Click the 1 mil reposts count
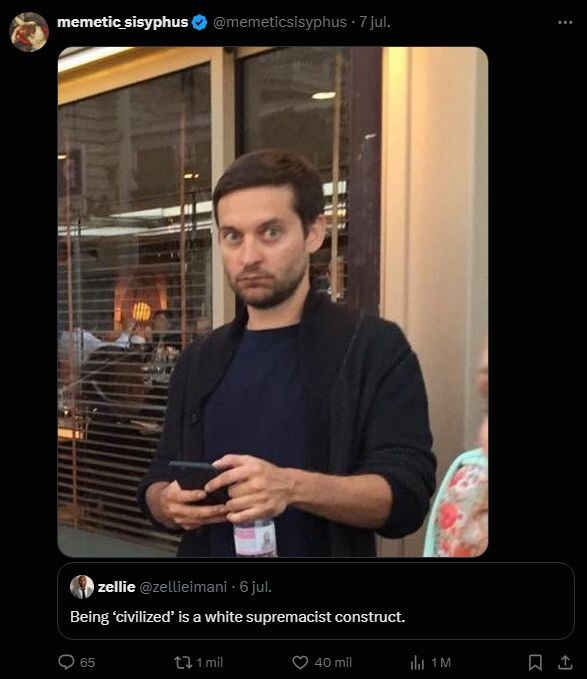The image size is (587, 679). 210,662
